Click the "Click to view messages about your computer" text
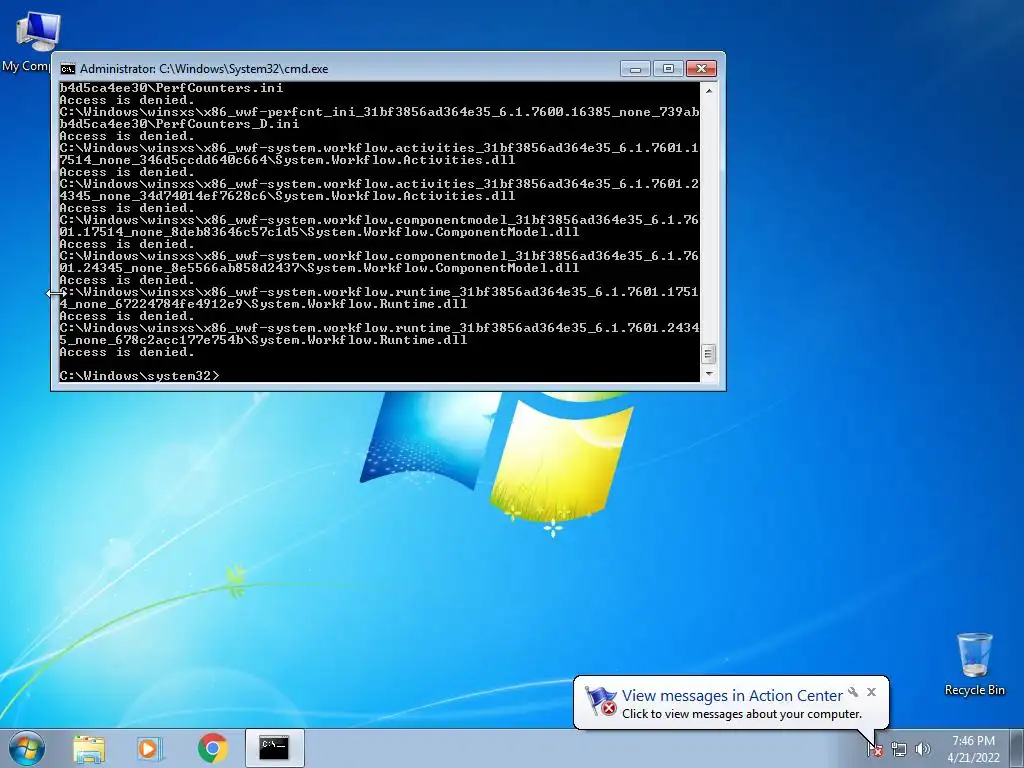Image resolution: width=1024 pixels, height=768 pixels. [741, 714]
